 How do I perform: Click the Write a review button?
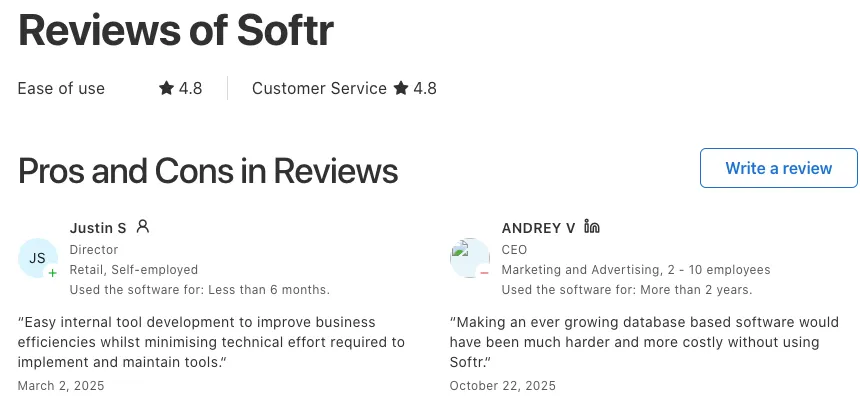pos(778,168)
